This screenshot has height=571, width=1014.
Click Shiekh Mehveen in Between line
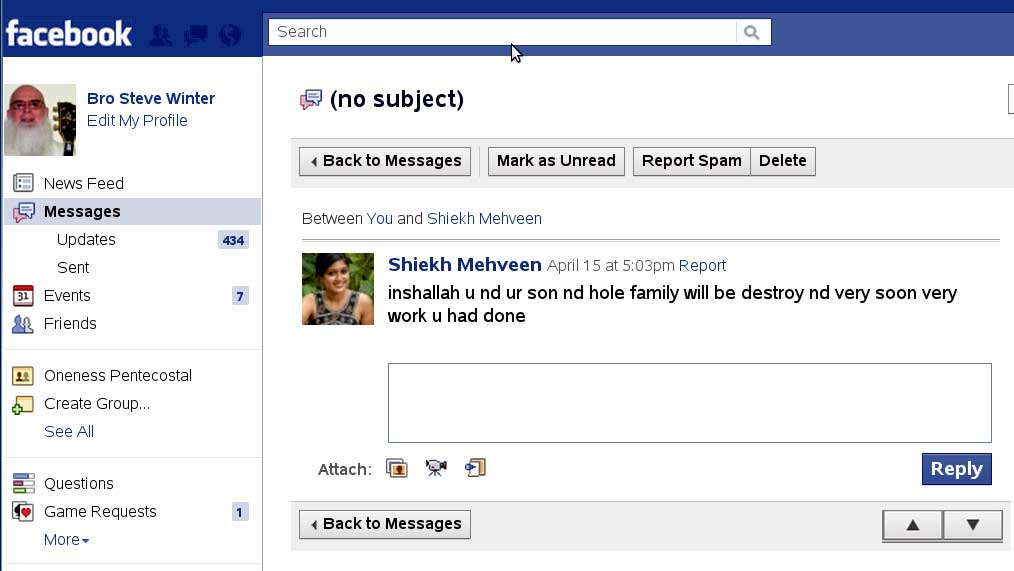pos(484,219)
